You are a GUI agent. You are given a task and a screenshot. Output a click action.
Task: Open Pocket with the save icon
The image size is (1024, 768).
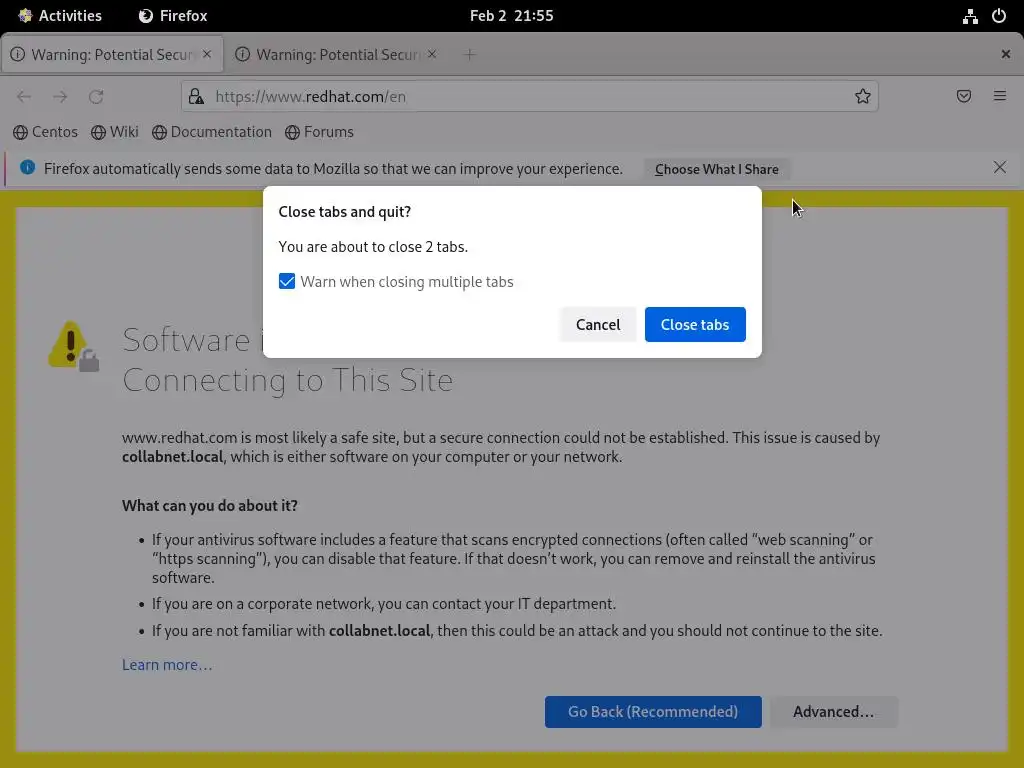964,97
